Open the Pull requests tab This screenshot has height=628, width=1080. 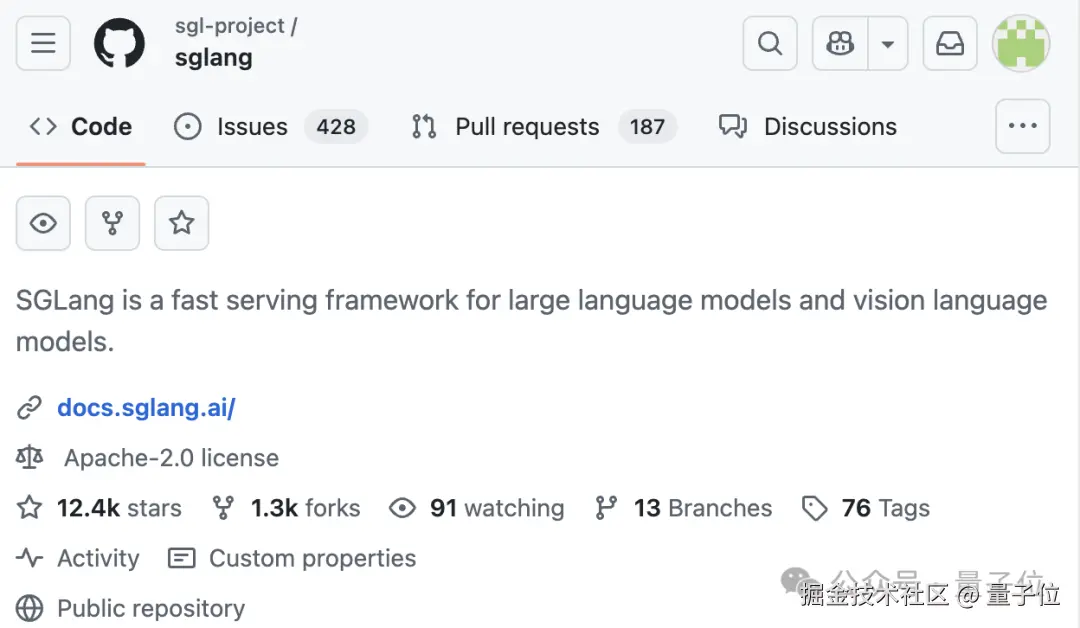(527, 127)
